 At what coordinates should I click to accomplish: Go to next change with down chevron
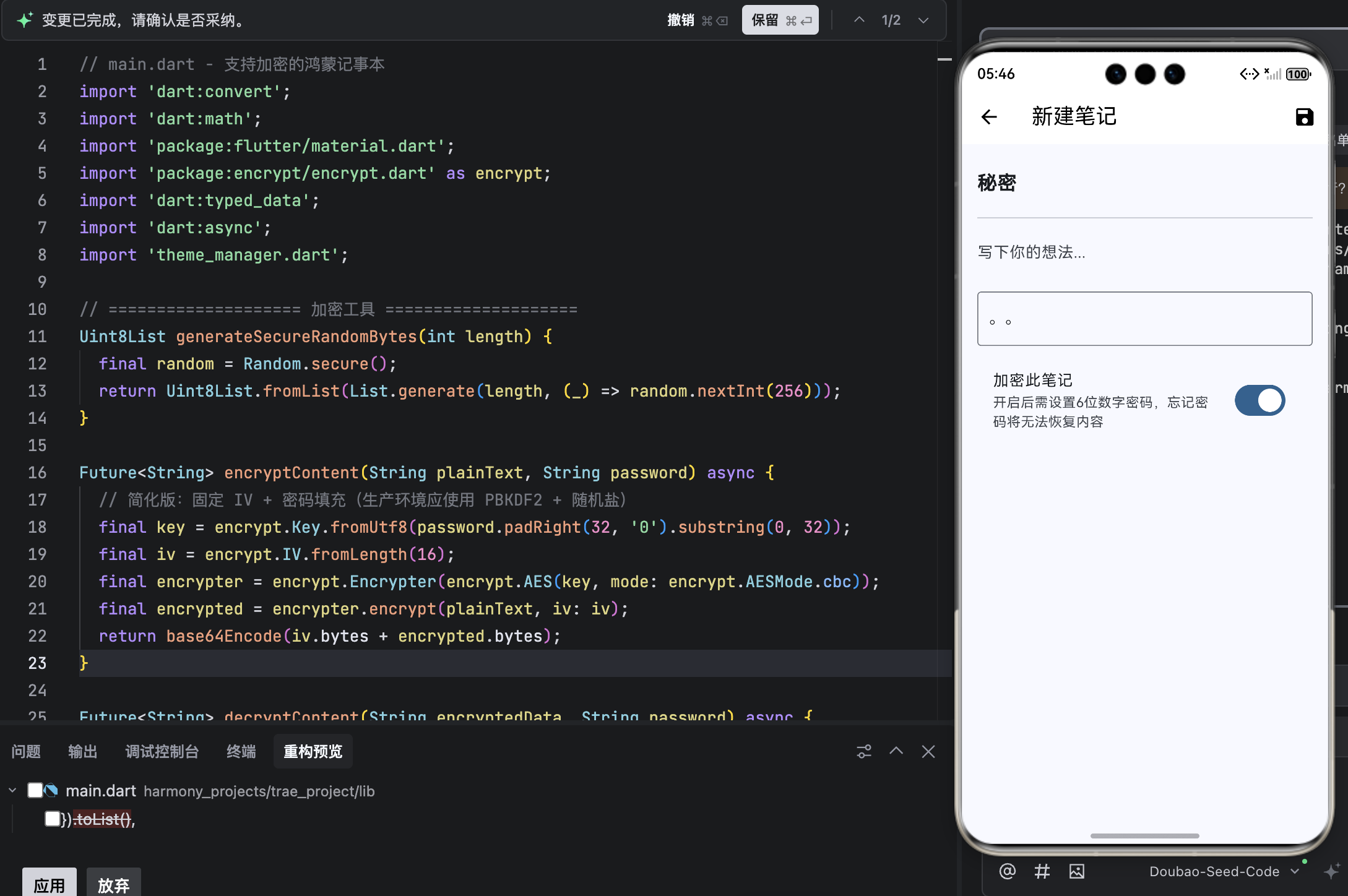[x=923, y=20]
